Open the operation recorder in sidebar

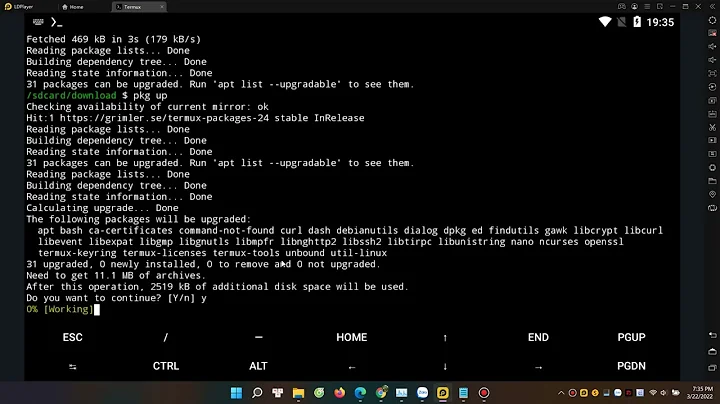click(x=712, y=87)
